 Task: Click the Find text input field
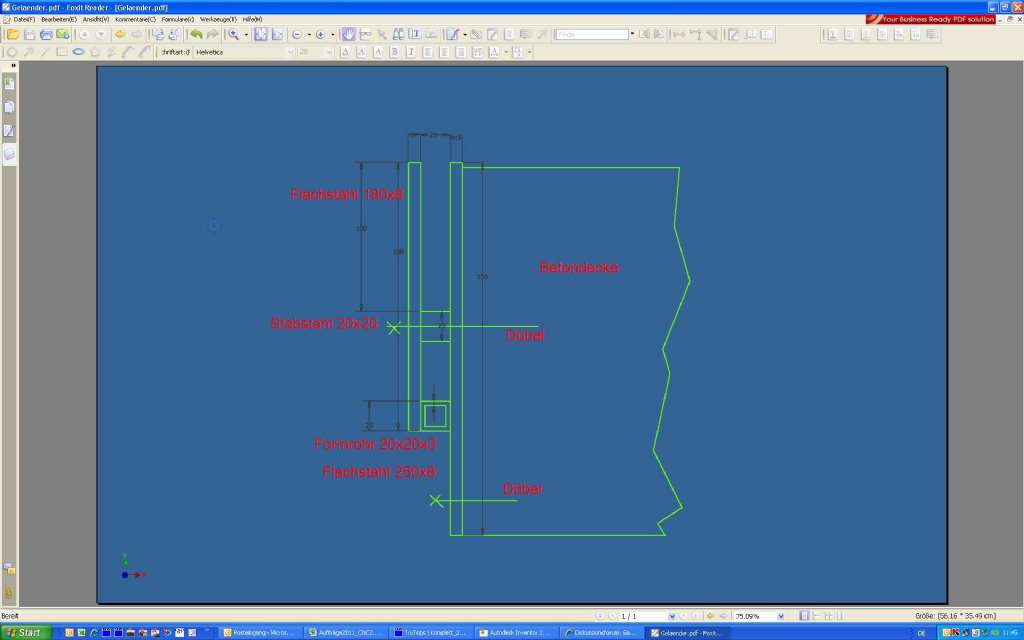point(592,35)
